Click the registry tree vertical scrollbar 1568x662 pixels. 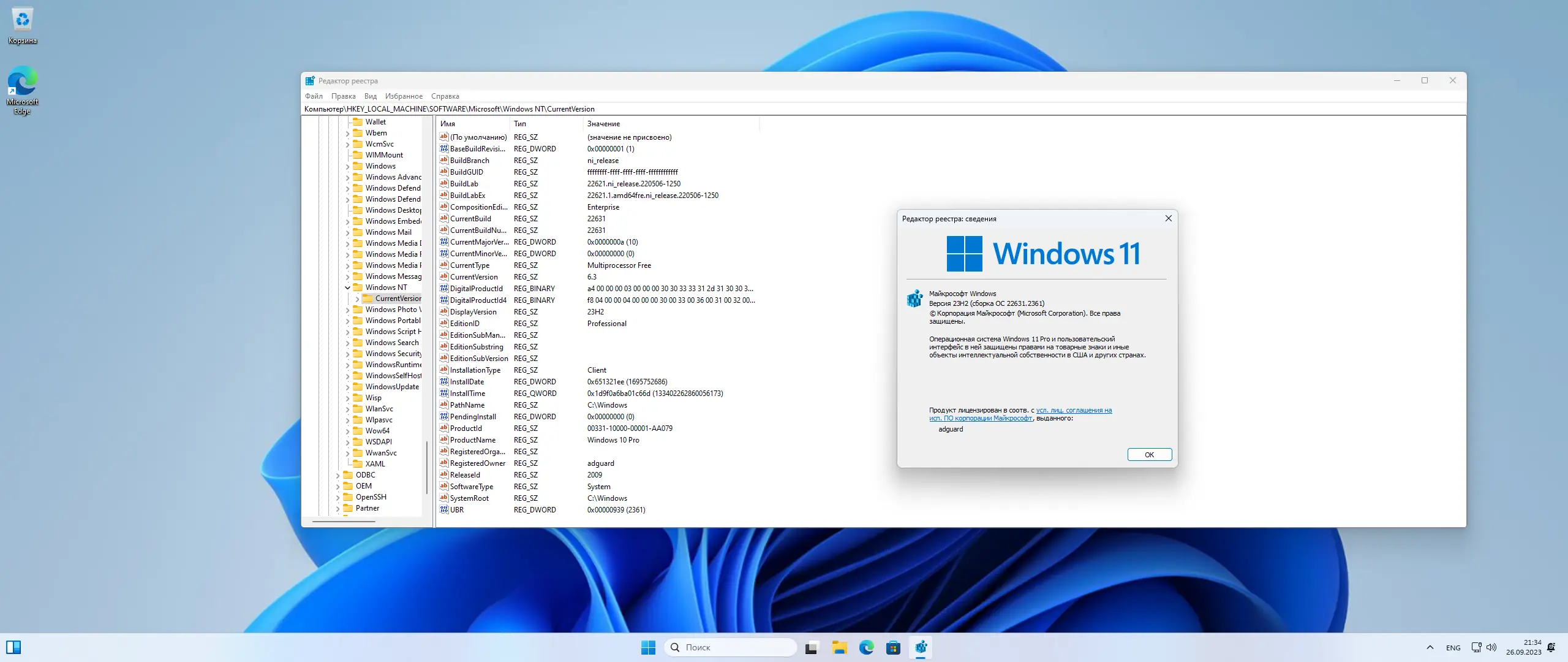[x=427, y=466]
